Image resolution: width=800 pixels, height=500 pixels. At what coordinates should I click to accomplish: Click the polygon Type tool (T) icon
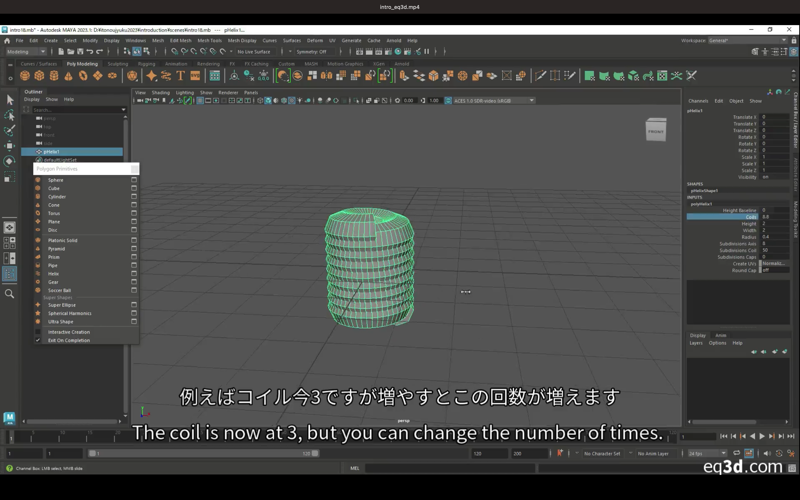pyautogui.click(x=181, y=76)
